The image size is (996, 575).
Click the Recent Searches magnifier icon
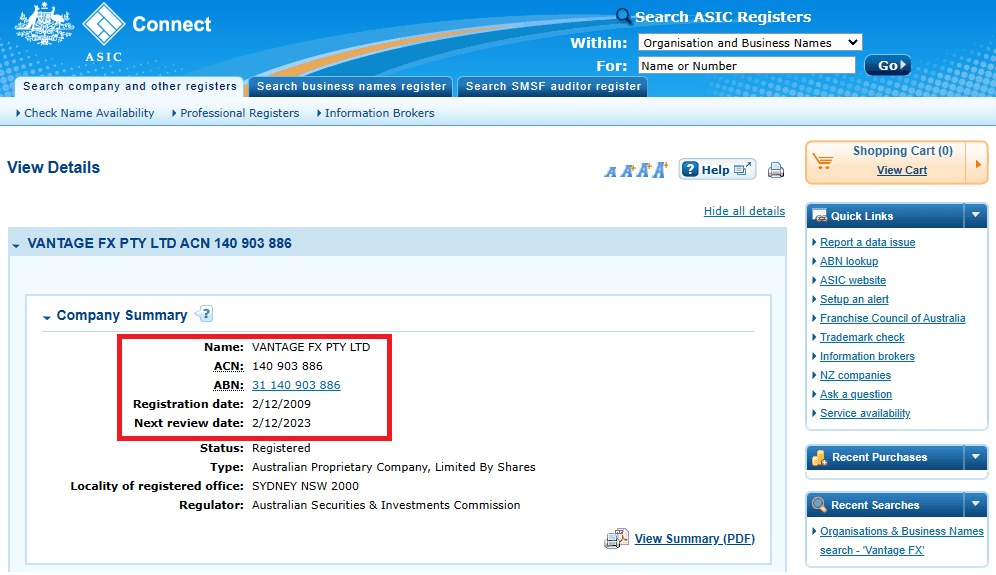click(x=819, y=505)
